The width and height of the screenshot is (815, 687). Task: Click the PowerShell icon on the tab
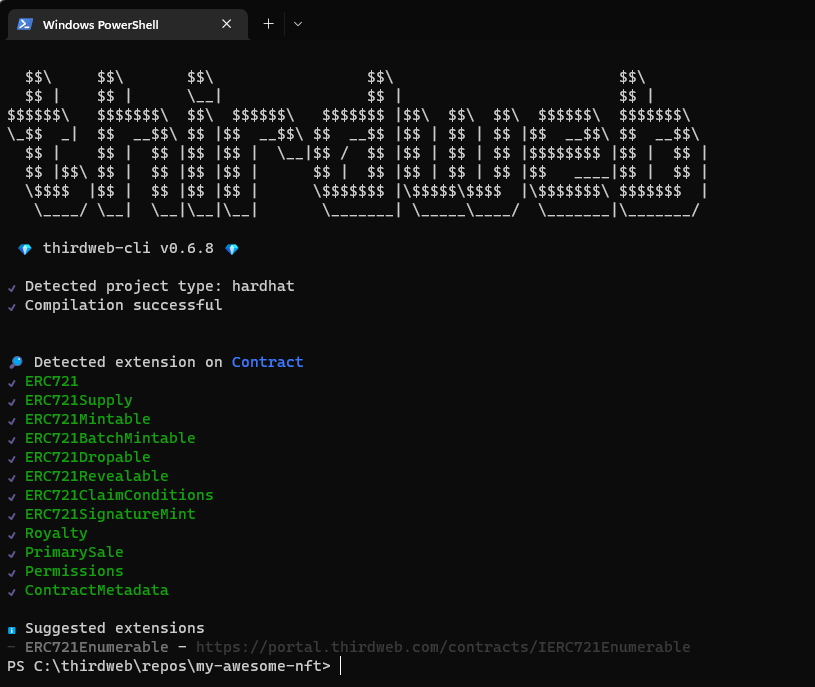click(24, 23)
